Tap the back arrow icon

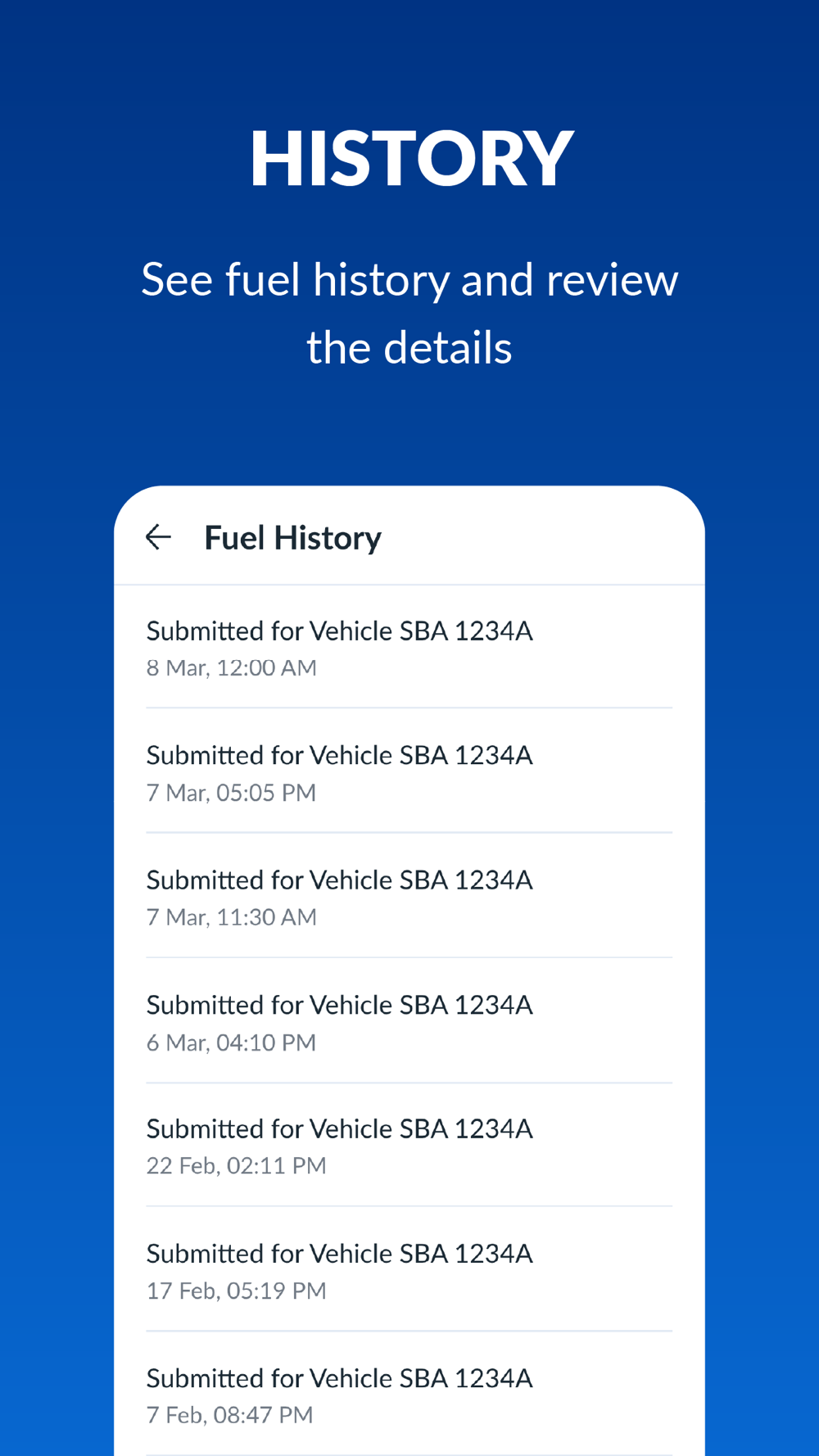click(x=158, y=537)
